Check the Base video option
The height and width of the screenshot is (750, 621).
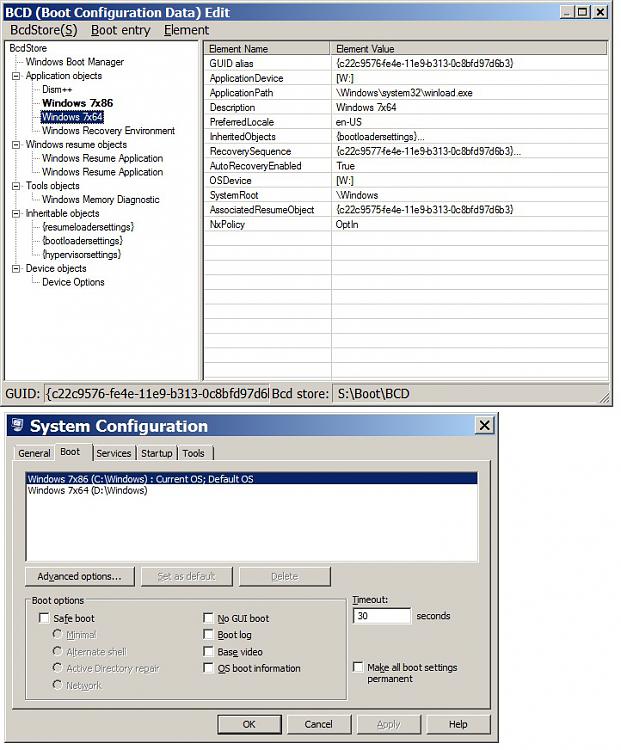point(208,651)
